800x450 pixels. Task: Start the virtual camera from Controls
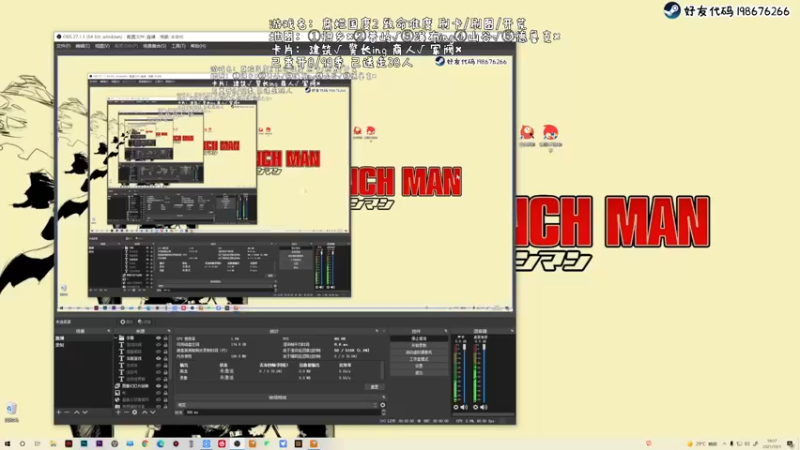click(x=419, y=352)
